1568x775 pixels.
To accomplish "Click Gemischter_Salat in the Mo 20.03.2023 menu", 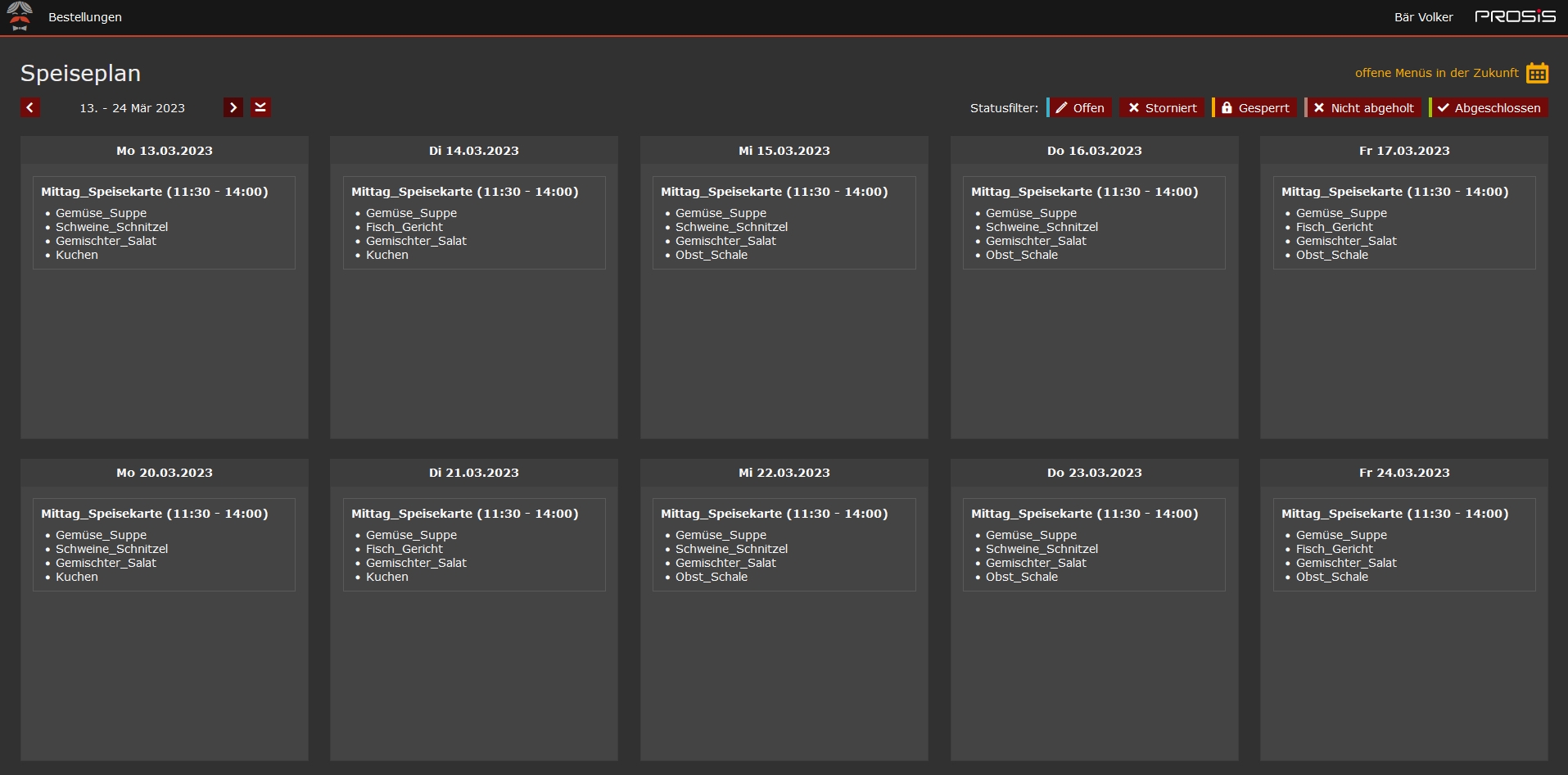I will click(106, 563).
